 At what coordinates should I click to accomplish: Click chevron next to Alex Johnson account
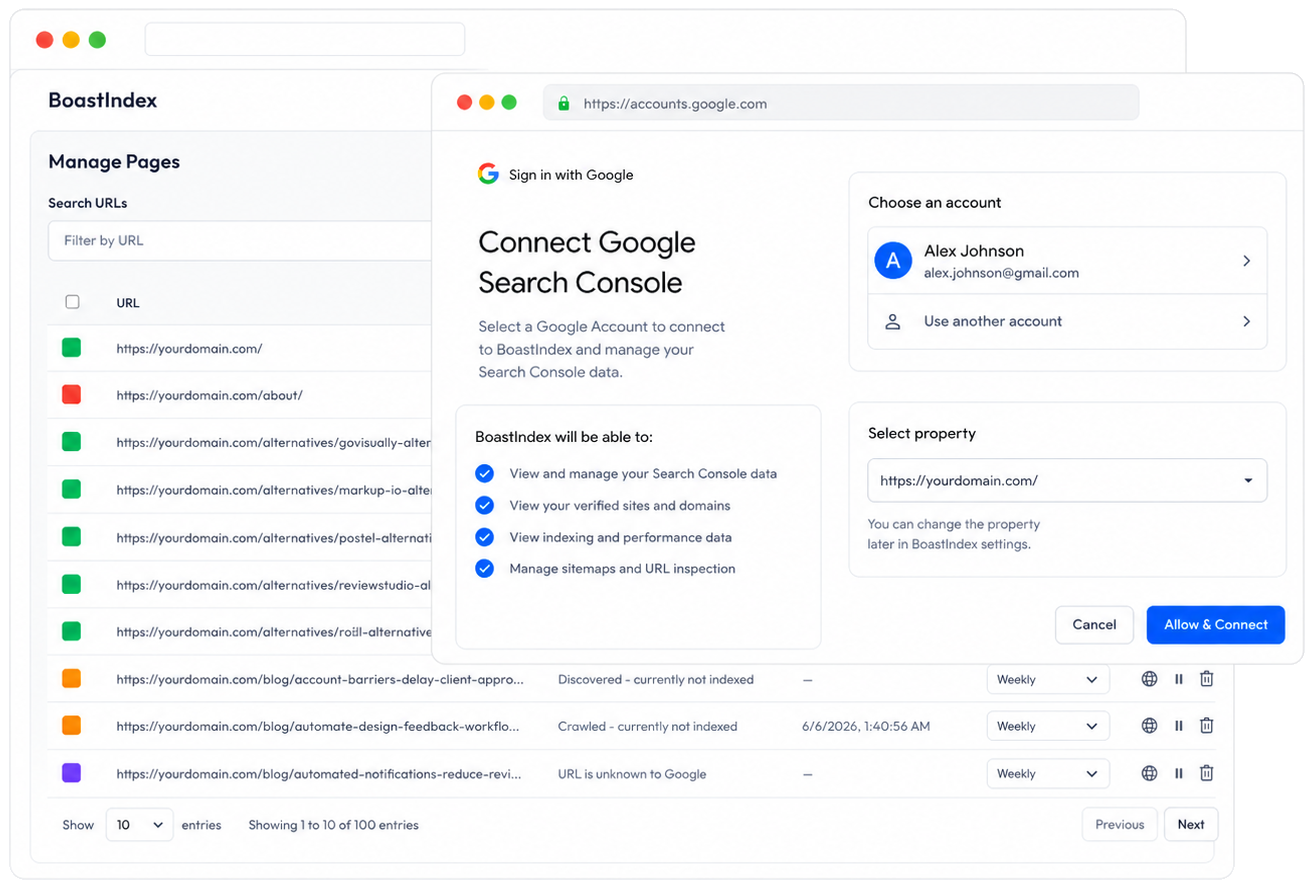coord(1246,261)
